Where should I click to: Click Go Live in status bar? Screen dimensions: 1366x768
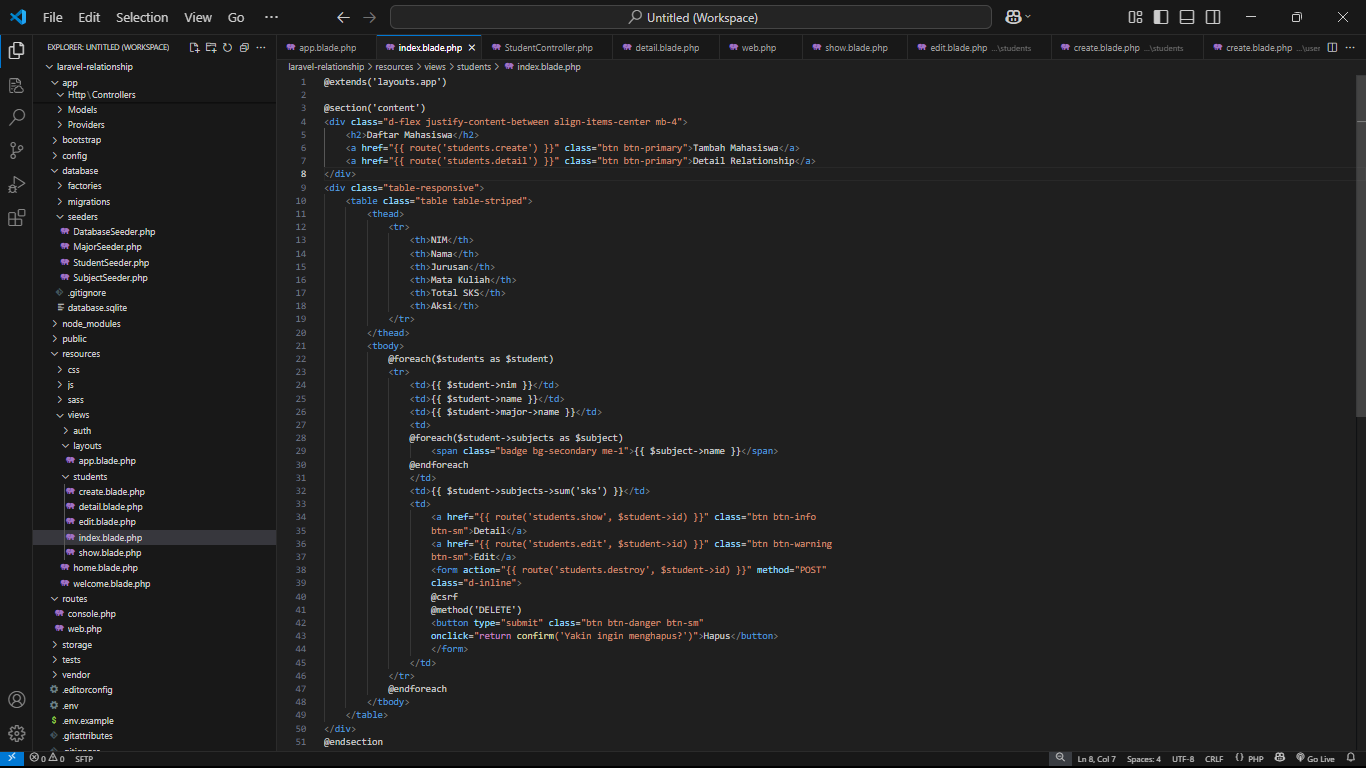(x=1315, y=759)
